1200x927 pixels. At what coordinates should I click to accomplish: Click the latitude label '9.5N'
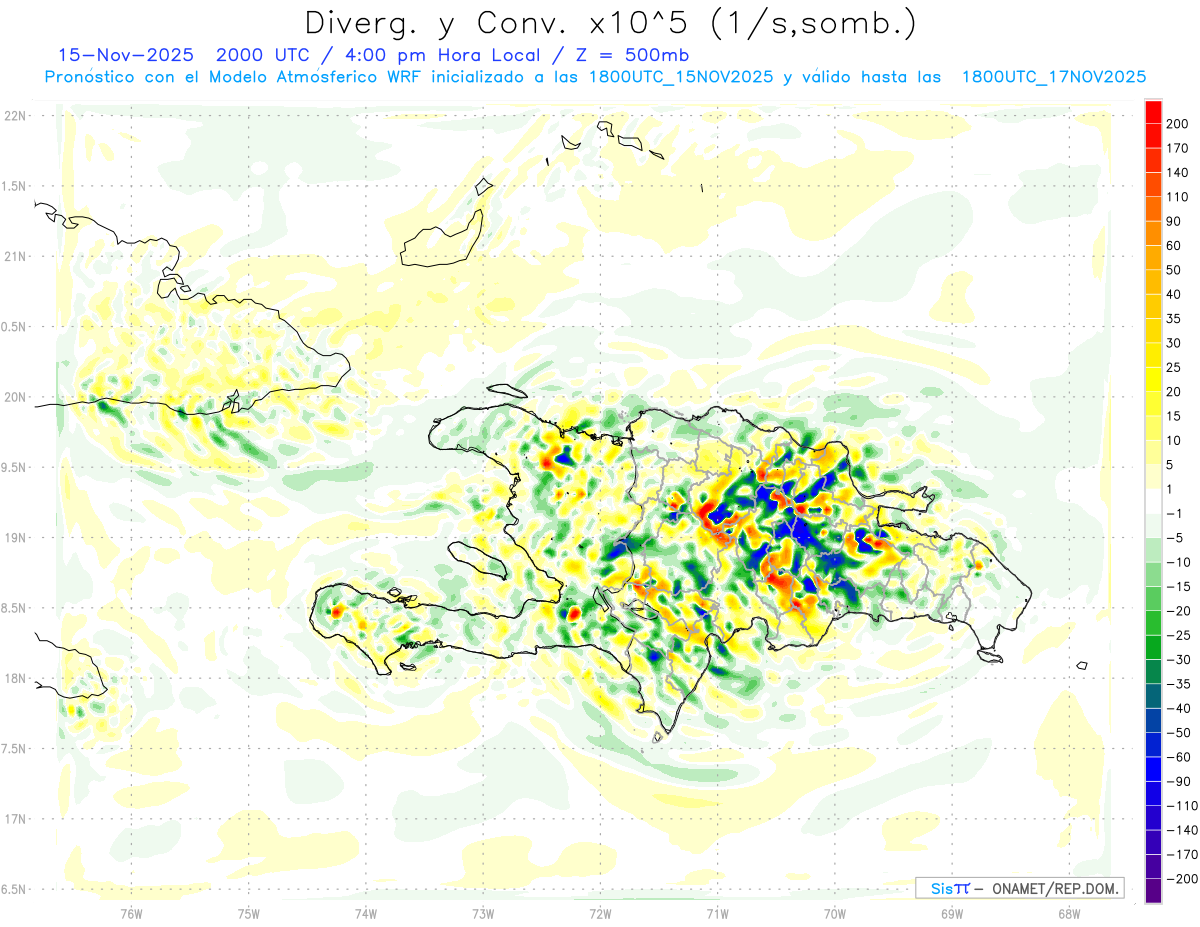[x=14, y=468]
